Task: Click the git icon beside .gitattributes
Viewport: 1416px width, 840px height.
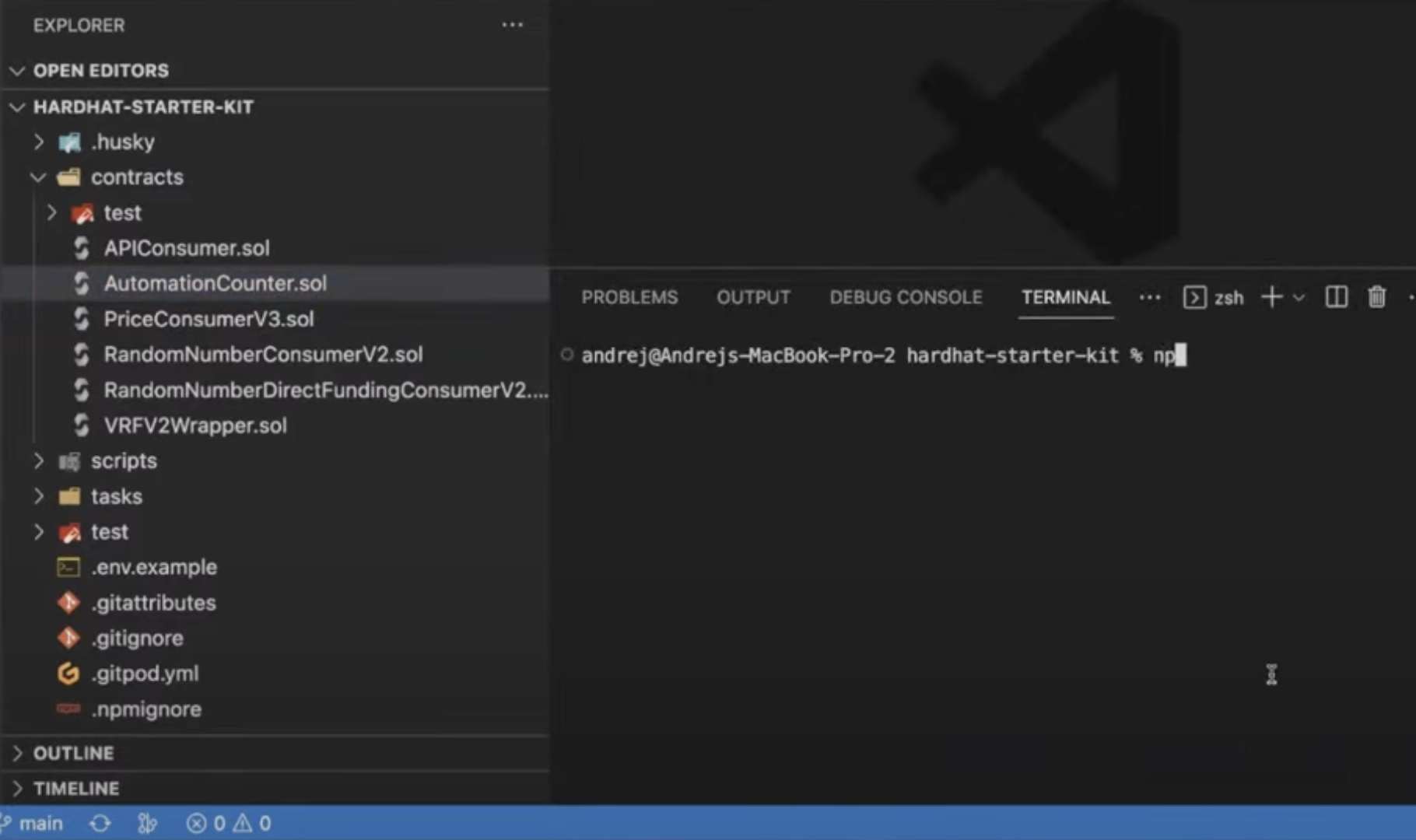Action: point(68,603)
